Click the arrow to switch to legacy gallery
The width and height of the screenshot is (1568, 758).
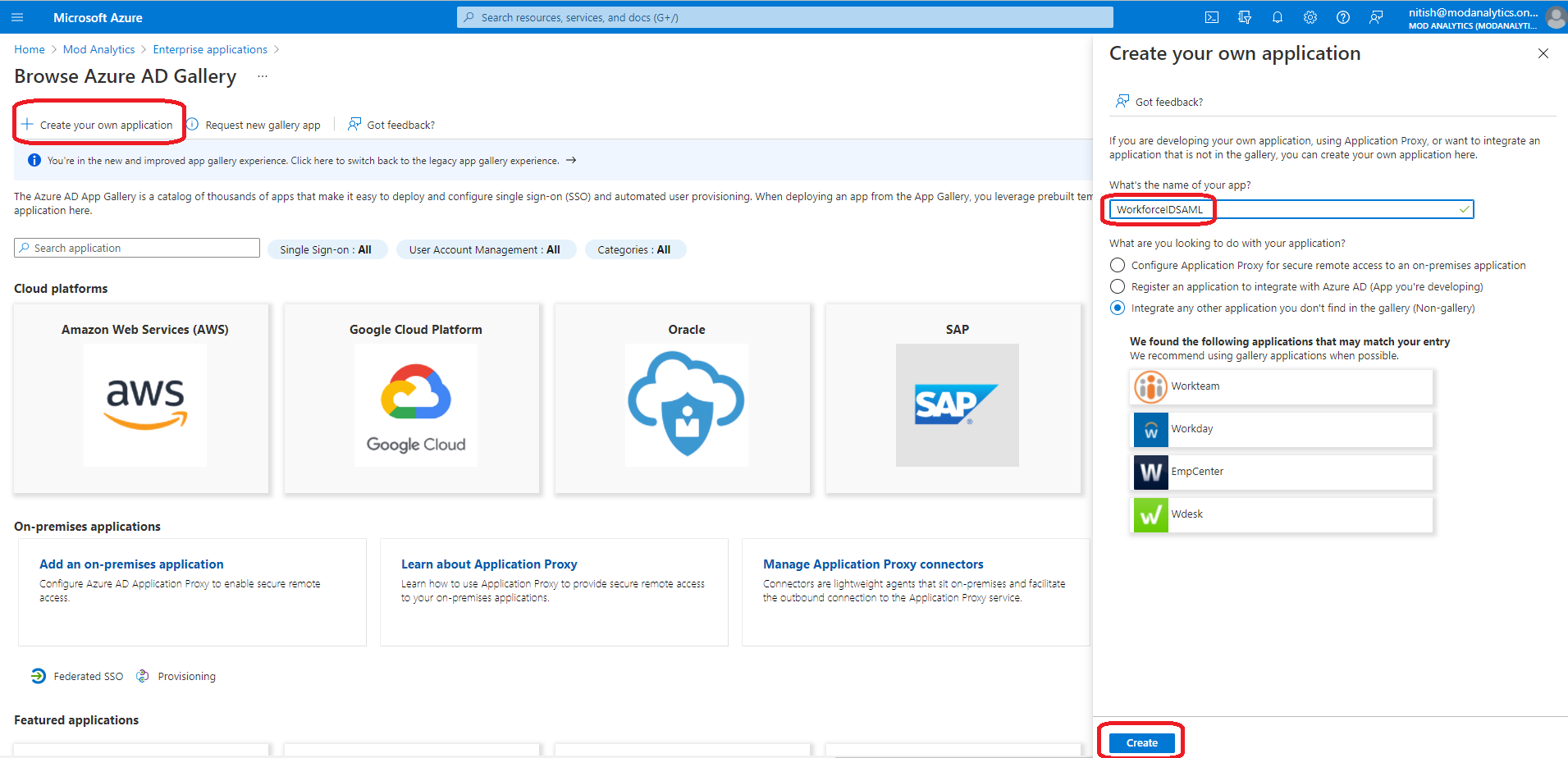click(x=571, y=161)
